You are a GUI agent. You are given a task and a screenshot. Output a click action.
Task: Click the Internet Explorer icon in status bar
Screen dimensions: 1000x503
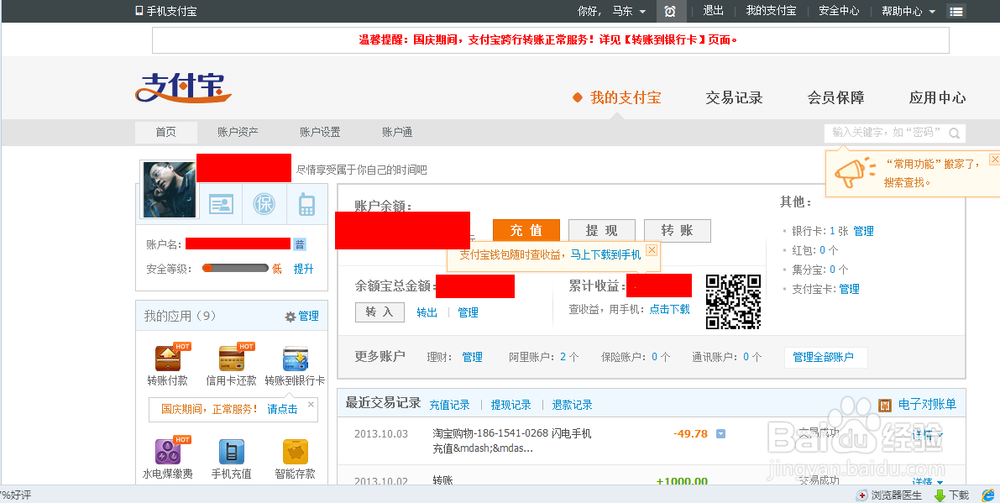coord(988,495)
